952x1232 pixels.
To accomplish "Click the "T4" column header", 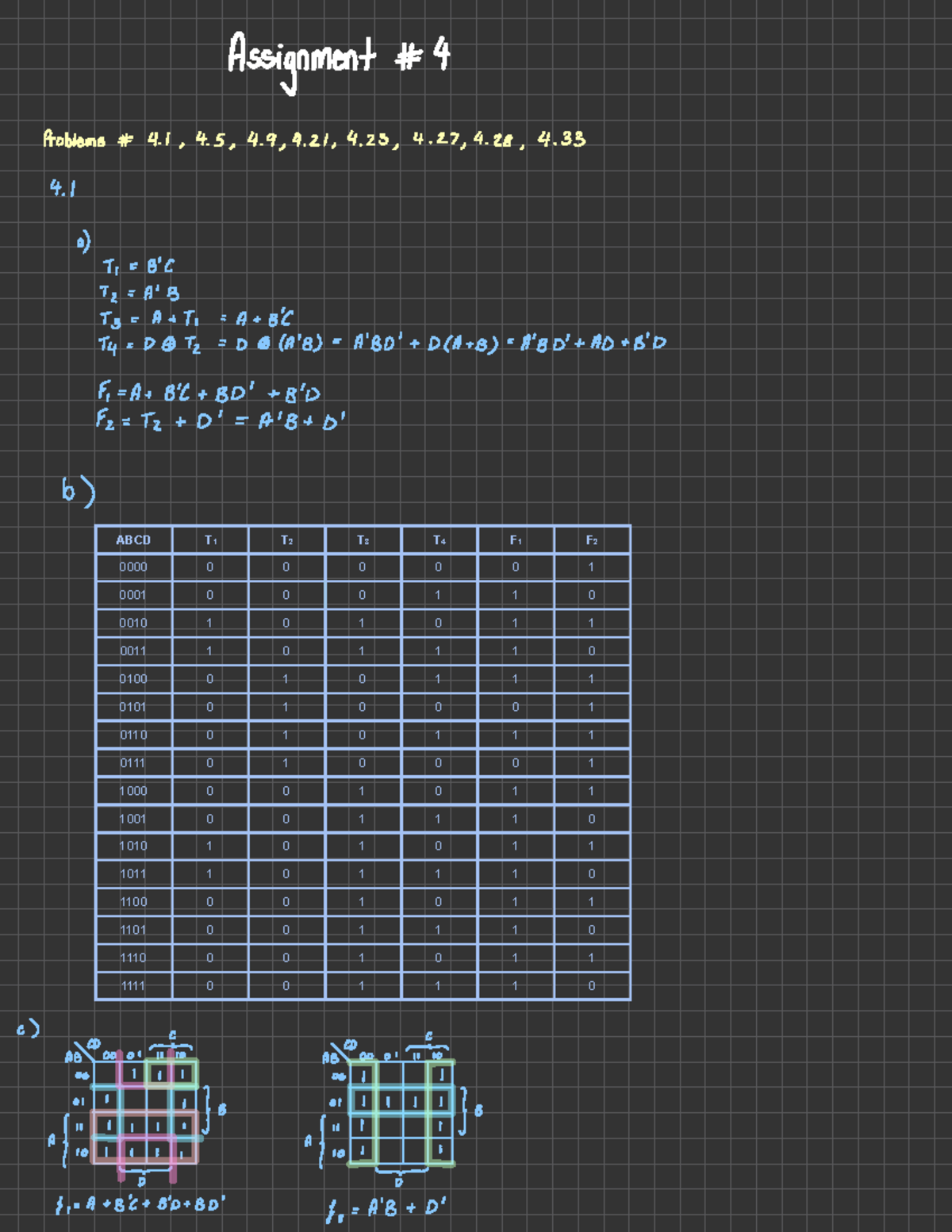I will tap(439, 539).
